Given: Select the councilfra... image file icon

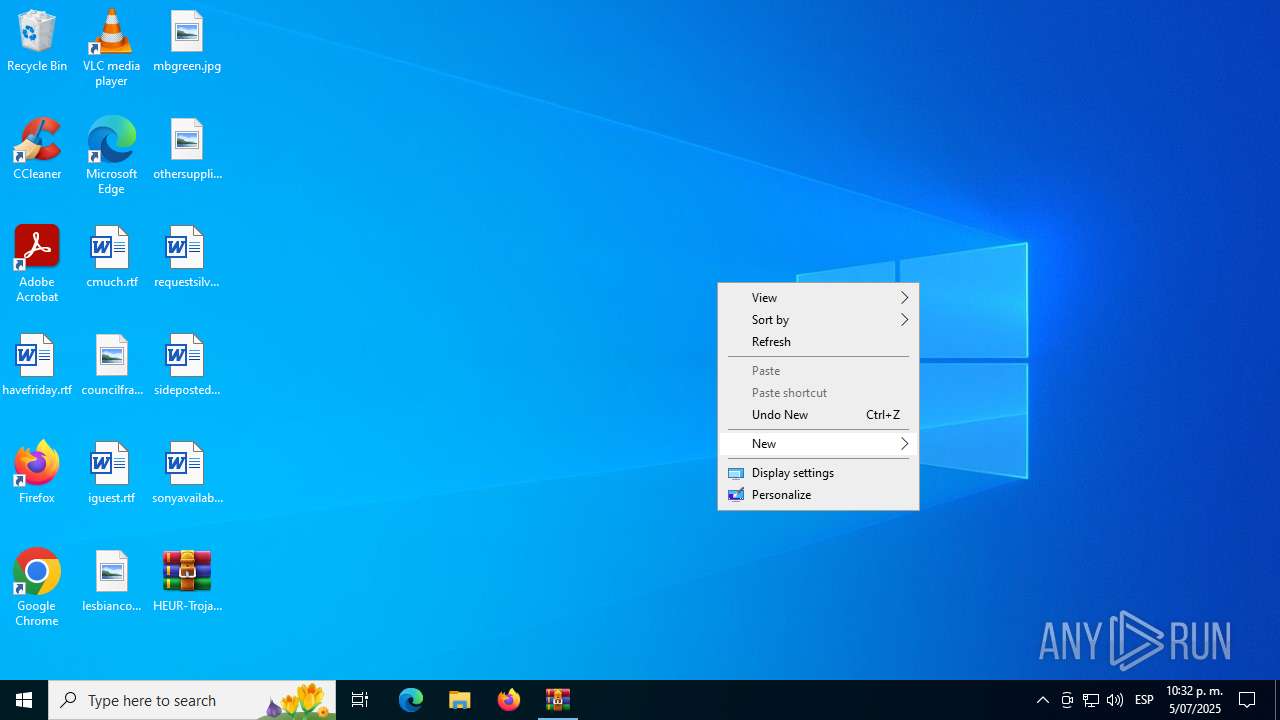Looking at the screenshot, I should (111, 365).
